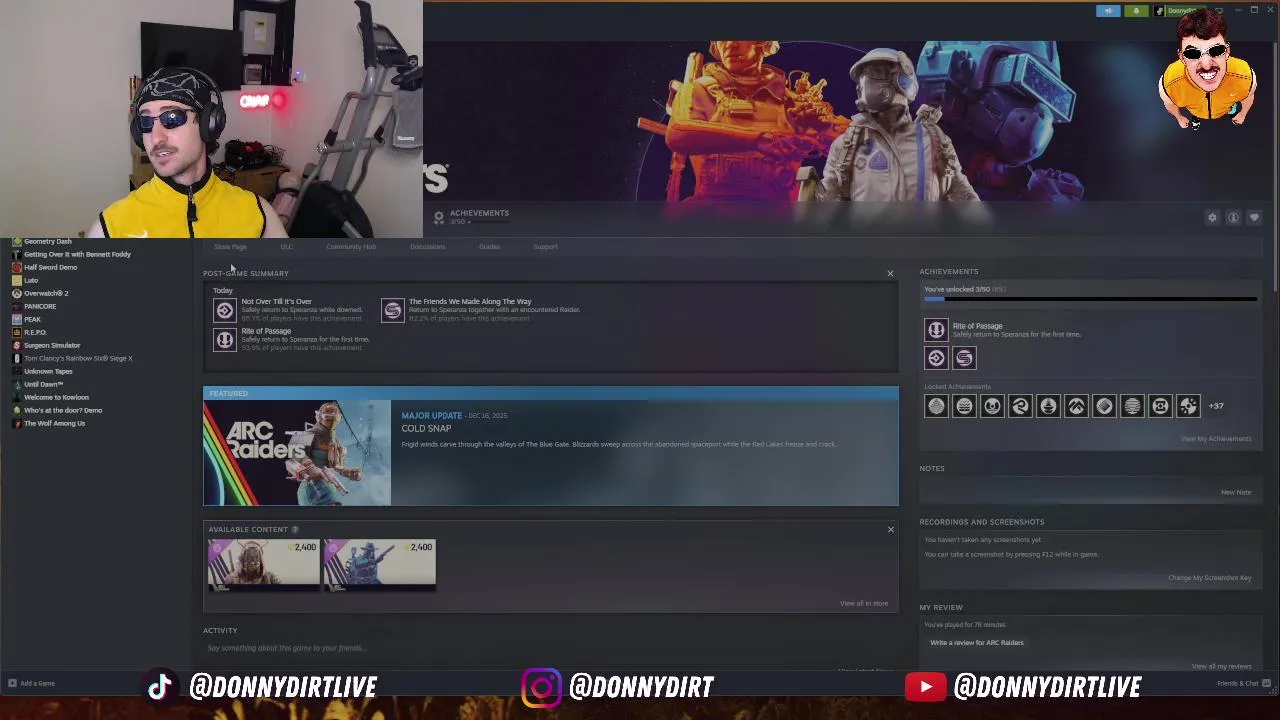Click Write a review for ARC Raiders

(x=977, y=643)
